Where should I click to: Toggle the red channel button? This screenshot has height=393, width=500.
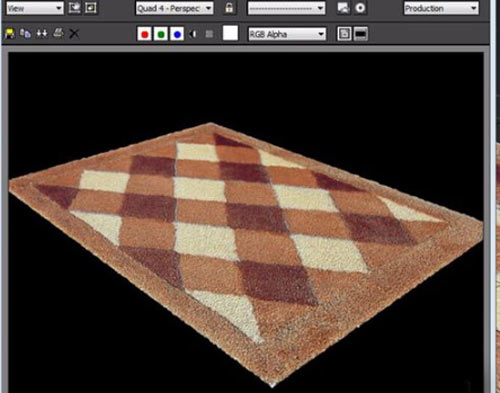pos(145,34)
